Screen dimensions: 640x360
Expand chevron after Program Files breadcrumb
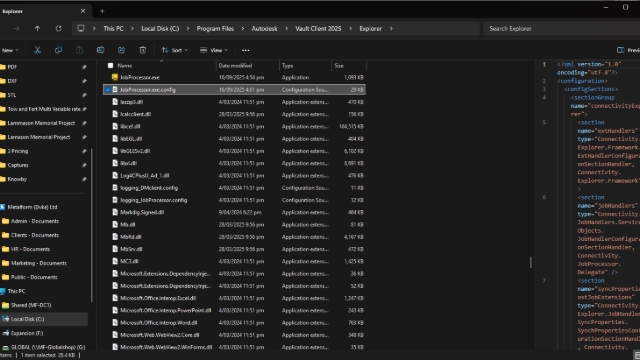tap(242, 29)
